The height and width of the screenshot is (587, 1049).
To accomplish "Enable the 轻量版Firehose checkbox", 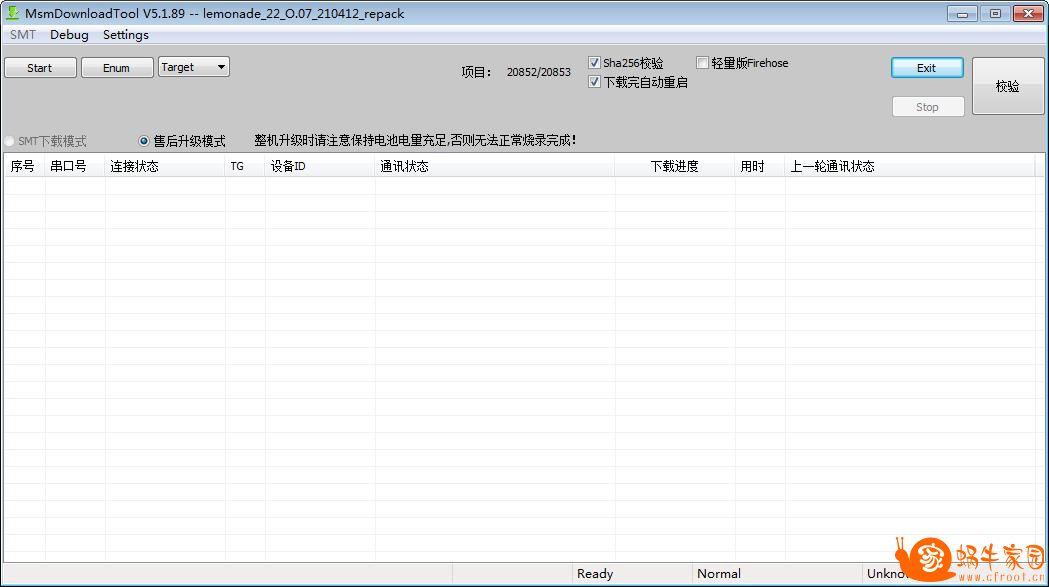I will (702, 63).
